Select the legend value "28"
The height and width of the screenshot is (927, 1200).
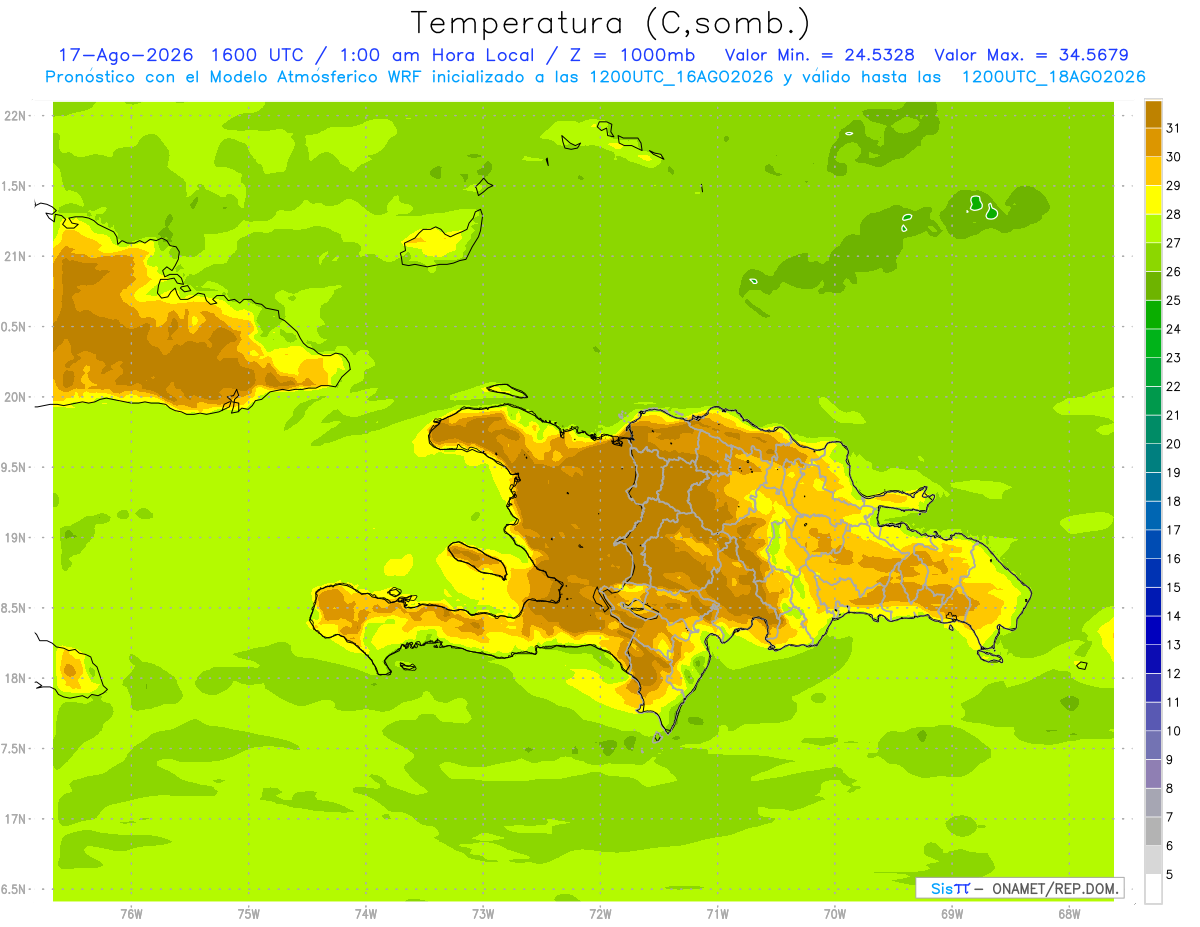(x=1174, y=214)
